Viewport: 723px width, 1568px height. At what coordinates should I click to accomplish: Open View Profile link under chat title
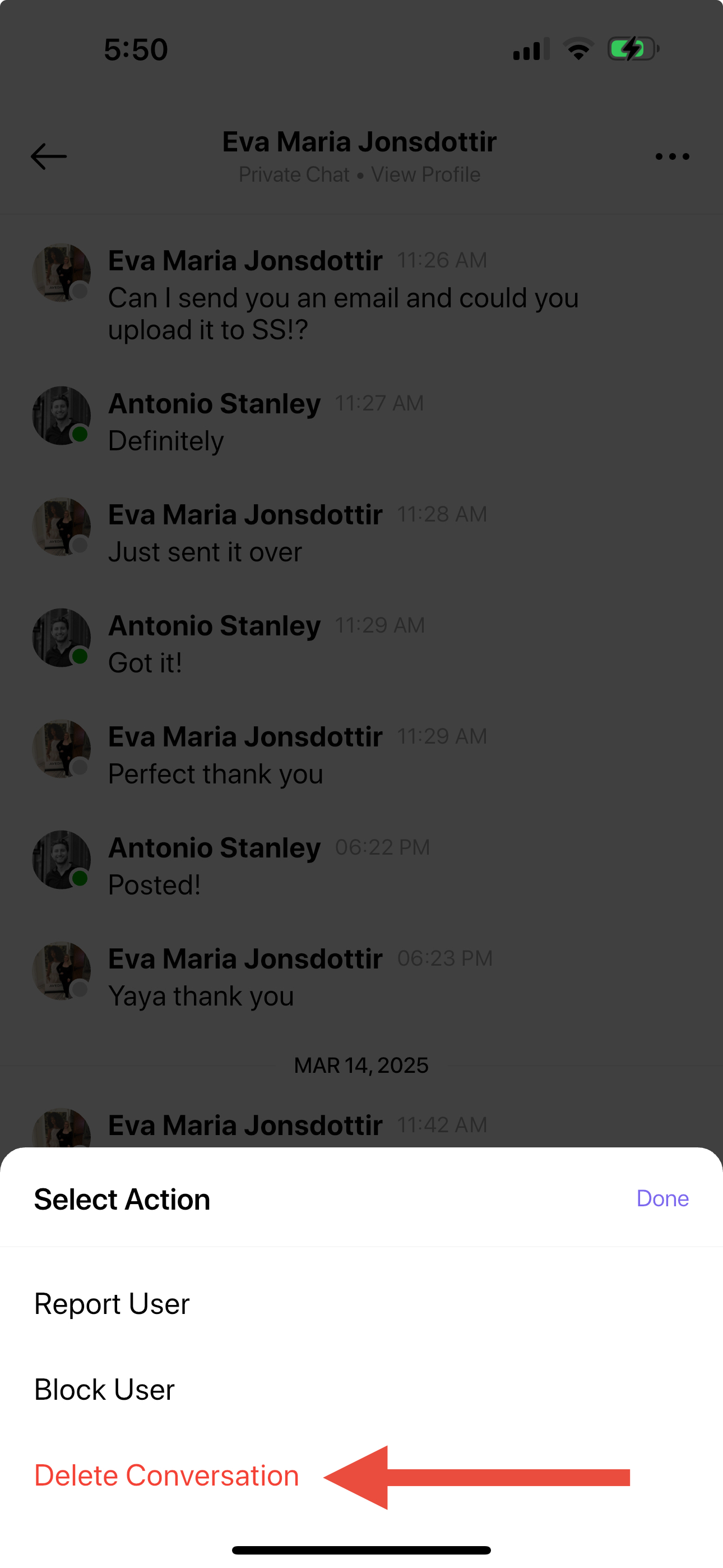point(426,174)
